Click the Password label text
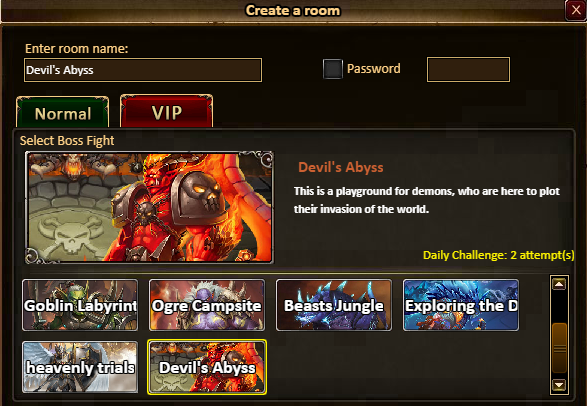This screenshot has width=587, height=406. click(374, 69)
